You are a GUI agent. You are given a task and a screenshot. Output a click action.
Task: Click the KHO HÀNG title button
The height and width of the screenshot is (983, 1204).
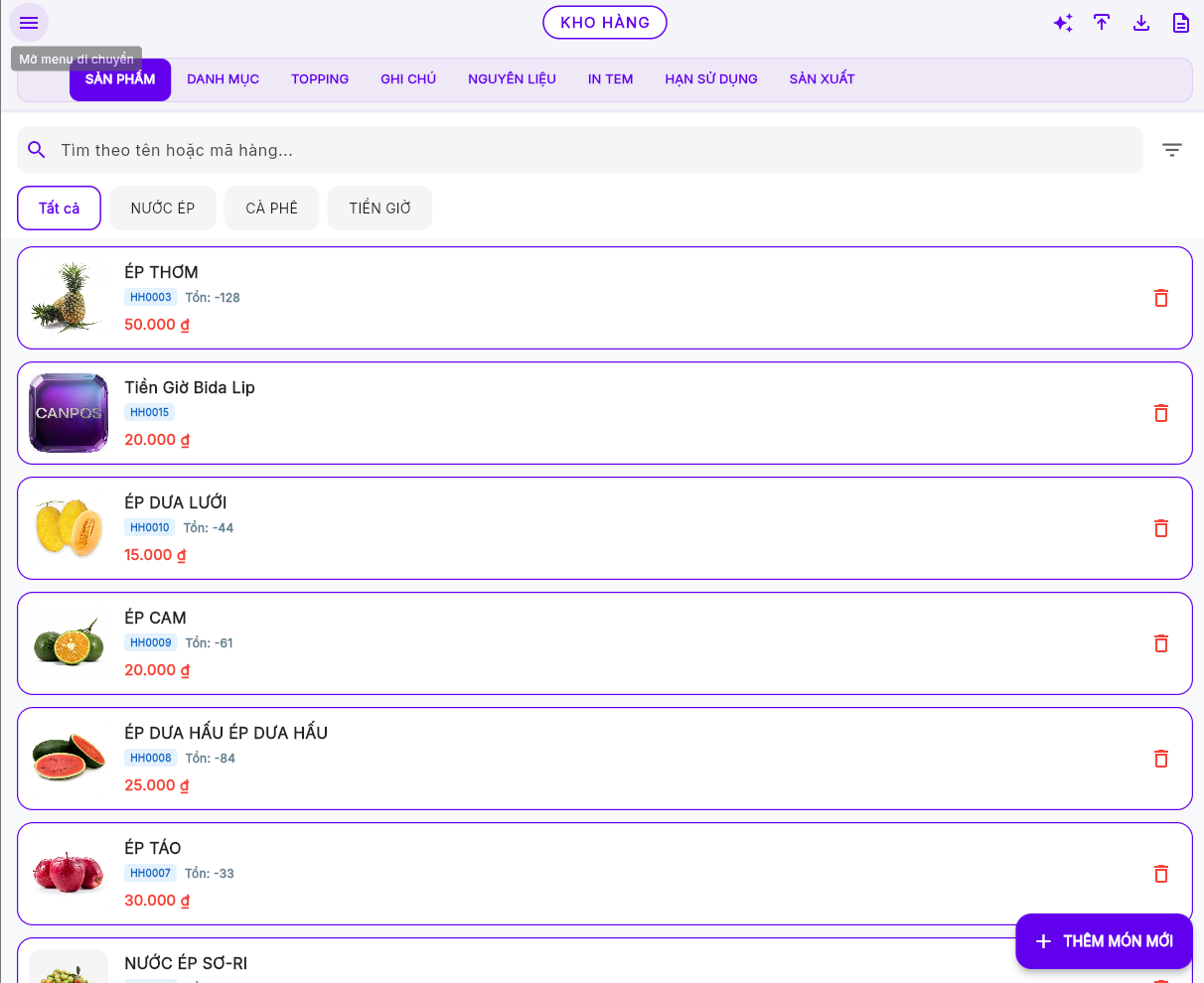pos(605,22)
